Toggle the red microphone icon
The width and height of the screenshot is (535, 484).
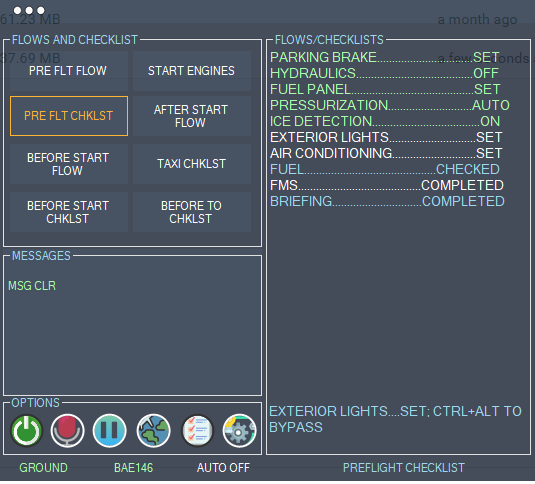(68, 430)
